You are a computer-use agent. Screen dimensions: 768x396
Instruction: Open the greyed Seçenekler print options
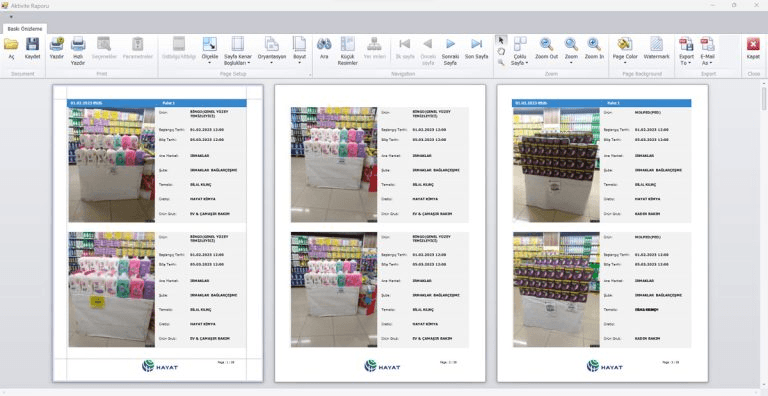pos(104,49)
